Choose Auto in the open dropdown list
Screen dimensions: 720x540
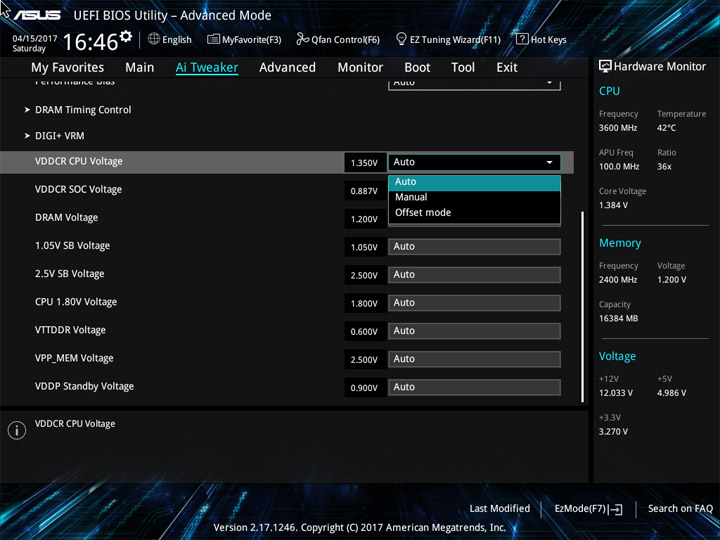coord(474,182)
